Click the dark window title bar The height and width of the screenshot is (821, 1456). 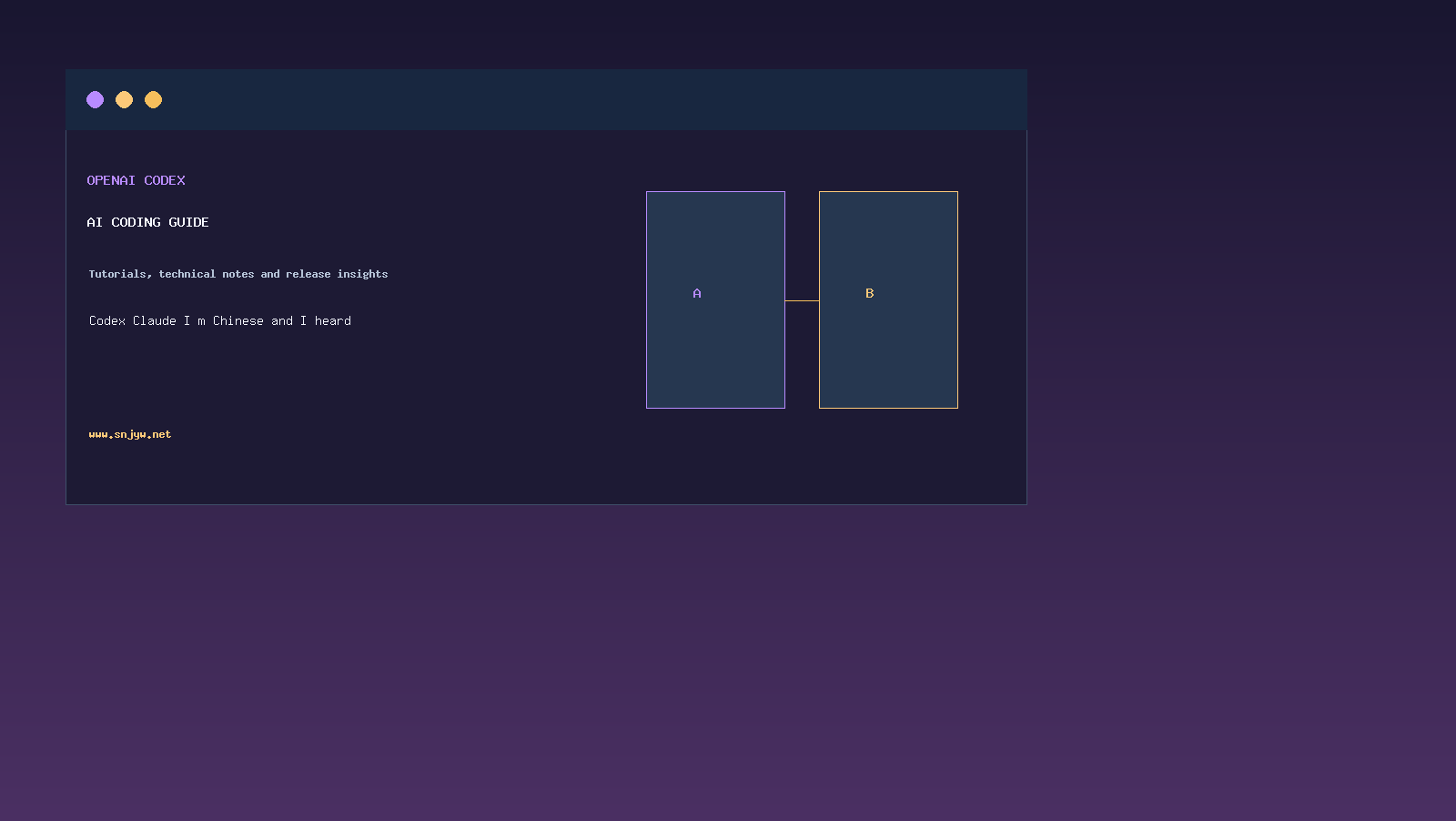point(546,99)
